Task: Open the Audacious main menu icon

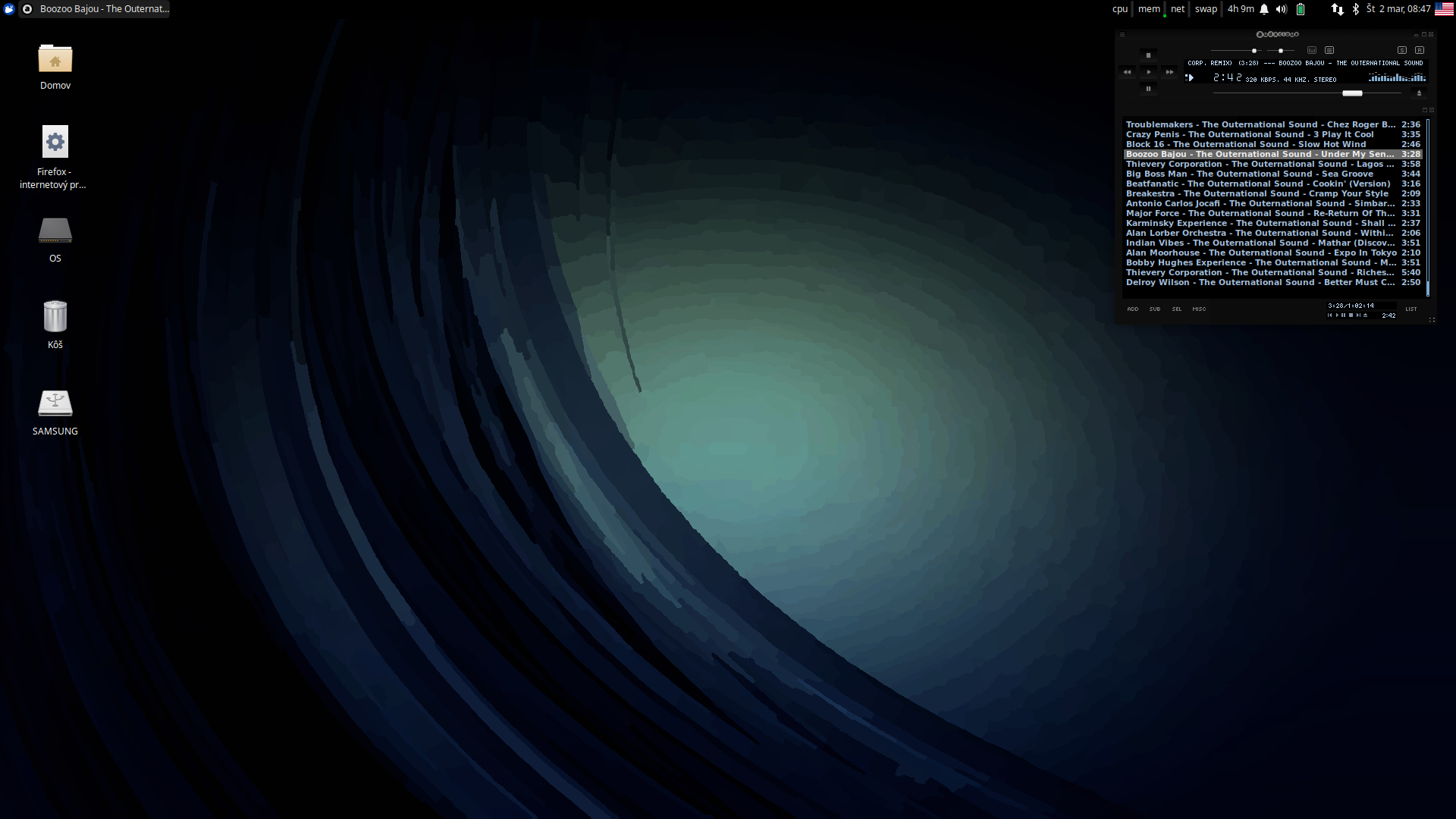Action: click(1122, 34)
